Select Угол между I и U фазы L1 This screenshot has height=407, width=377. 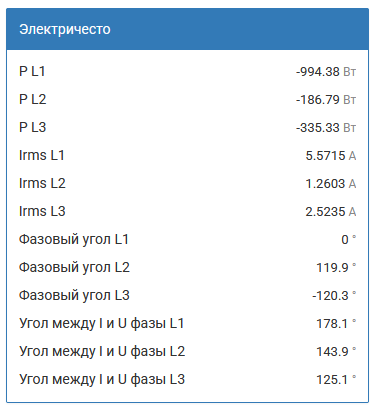coord(101,324)
